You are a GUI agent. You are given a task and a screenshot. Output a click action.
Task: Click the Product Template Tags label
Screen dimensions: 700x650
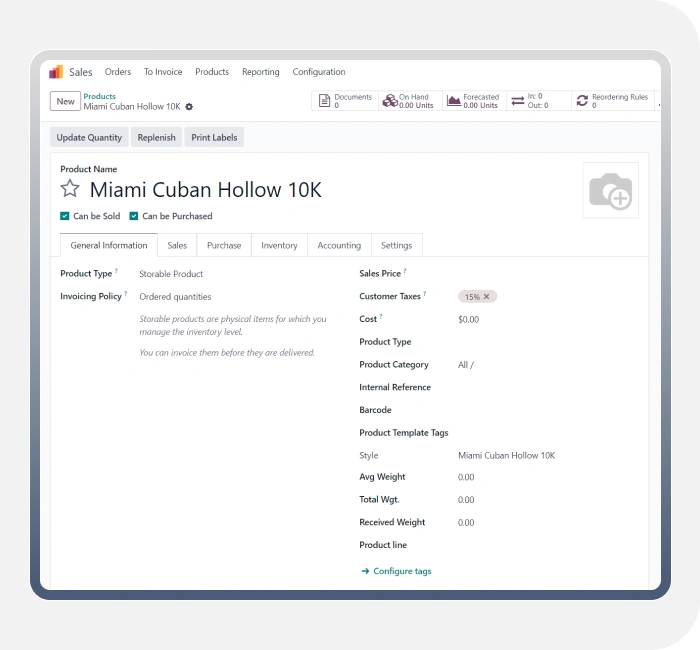pos(404,433)
